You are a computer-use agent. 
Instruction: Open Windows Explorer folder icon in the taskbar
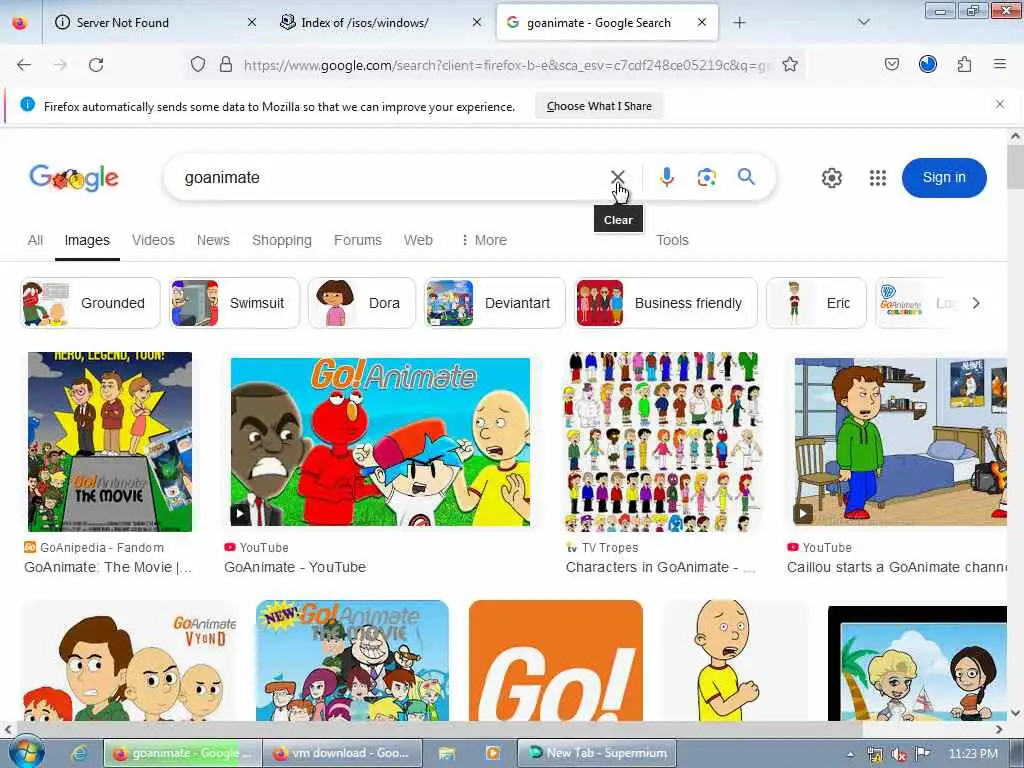447,753
